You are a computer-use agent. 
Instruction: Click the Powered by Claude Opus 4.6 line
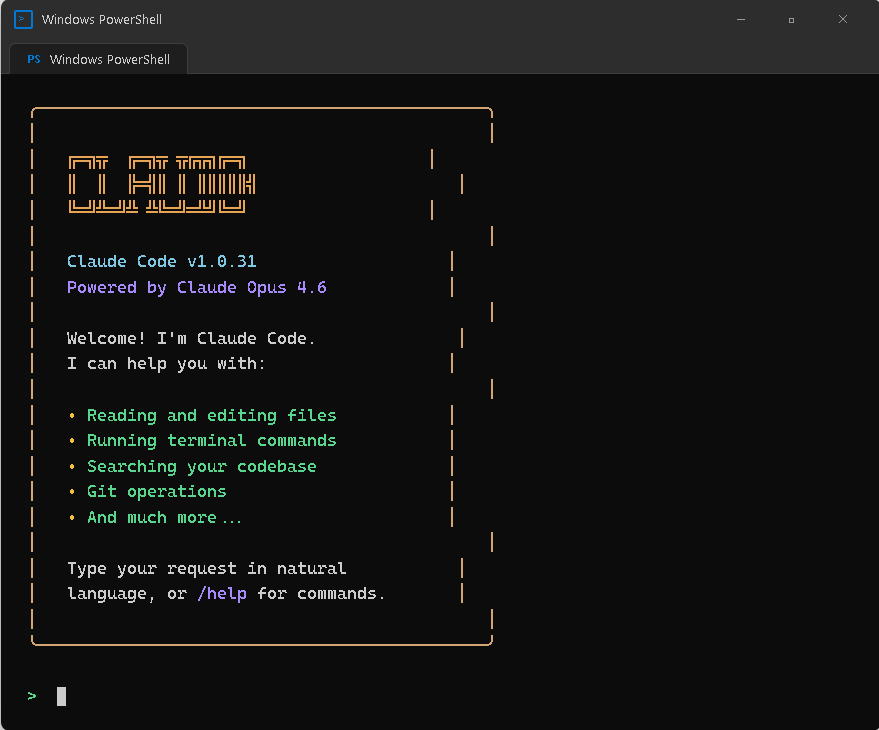pos(196,287)
